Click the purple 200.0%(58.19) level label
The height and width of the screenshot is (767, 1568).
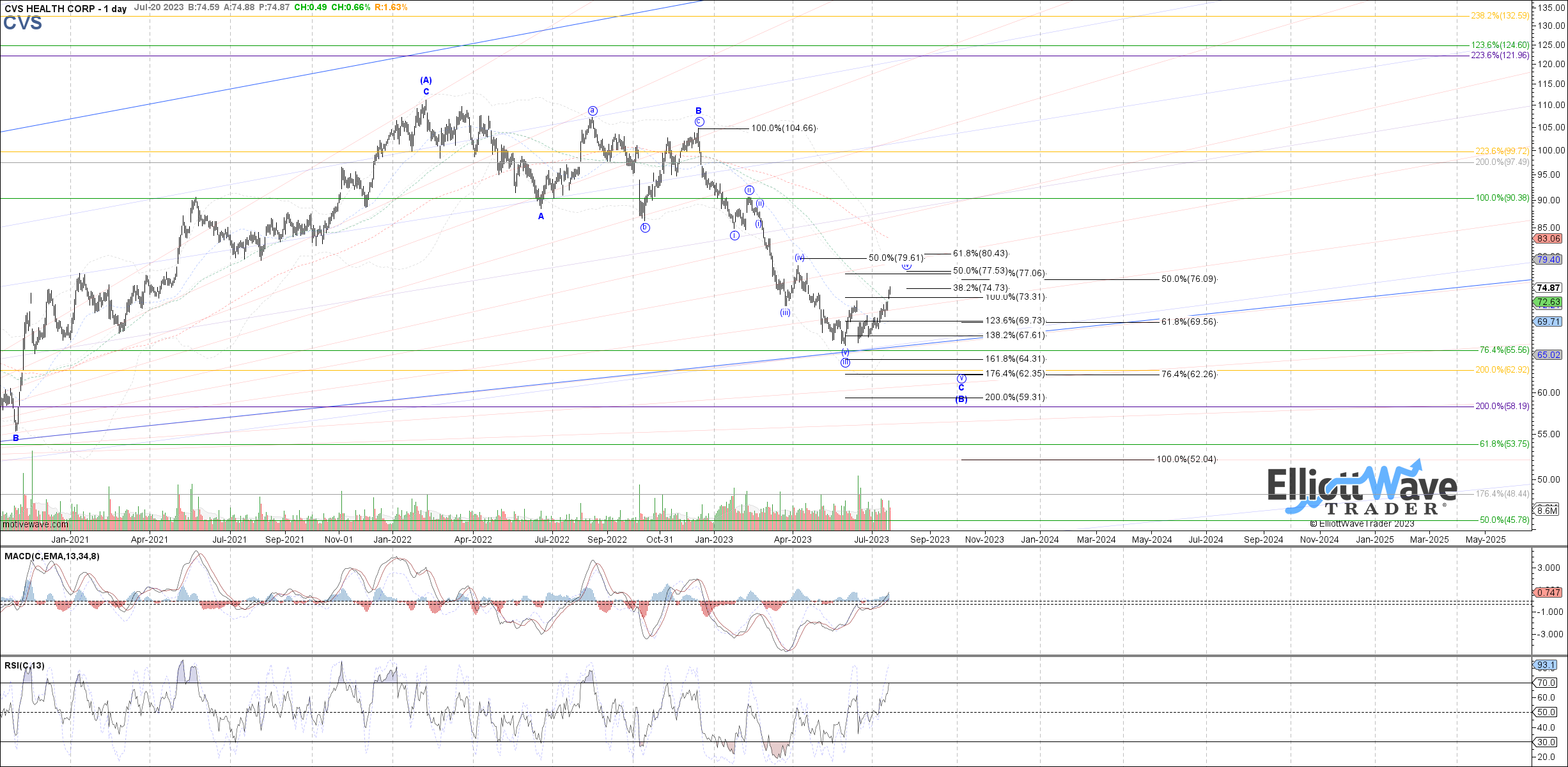[x=1502, y=407]
